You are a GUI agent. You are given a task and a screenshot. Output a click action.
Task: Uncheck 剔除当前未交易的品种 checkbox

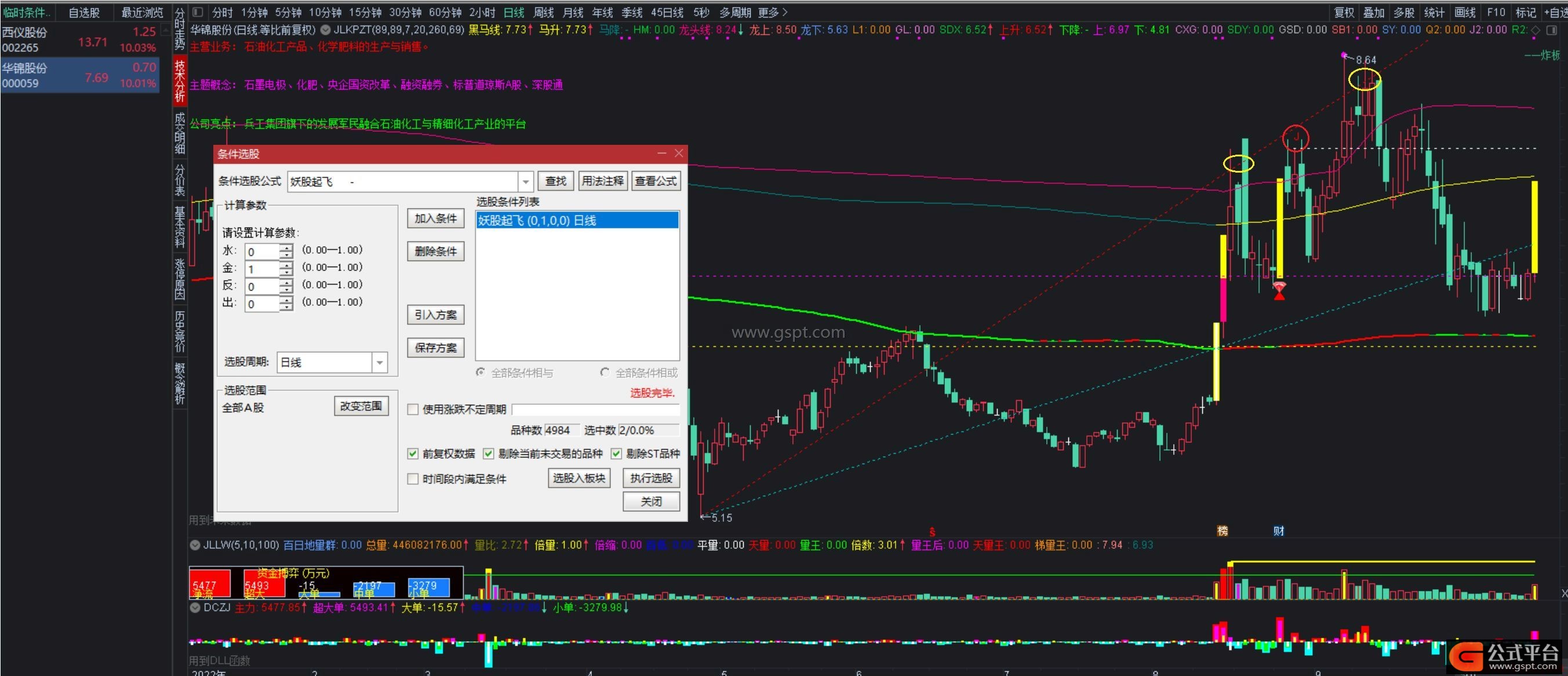488,454
